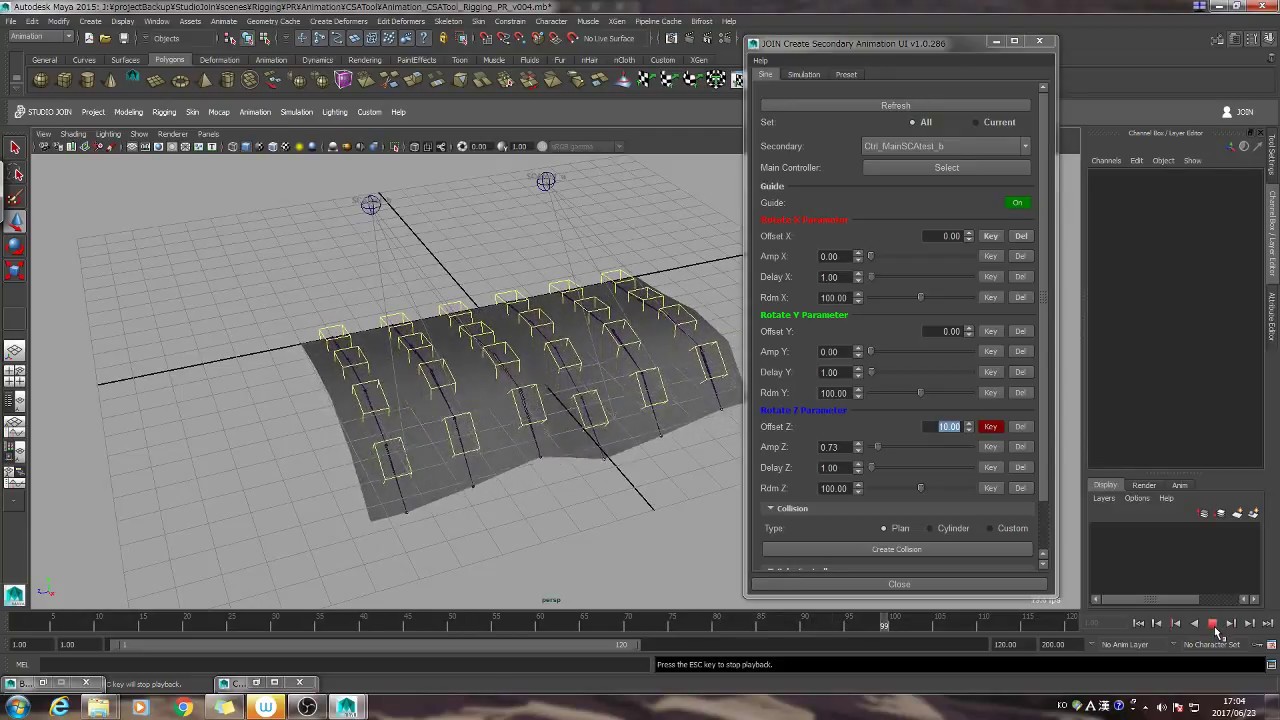The height and width of the screenshot is (720, 1280).
Task: Open Internet Explorer from the taskbar
Action: point(60,708)
